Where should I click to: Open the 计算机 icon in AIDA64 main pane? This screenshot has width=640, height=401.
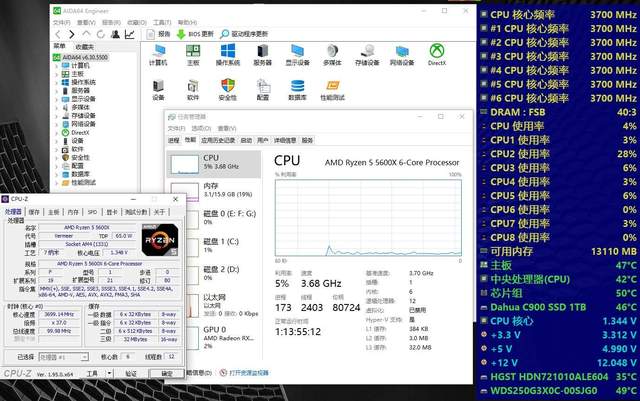[x=158, y=55]
